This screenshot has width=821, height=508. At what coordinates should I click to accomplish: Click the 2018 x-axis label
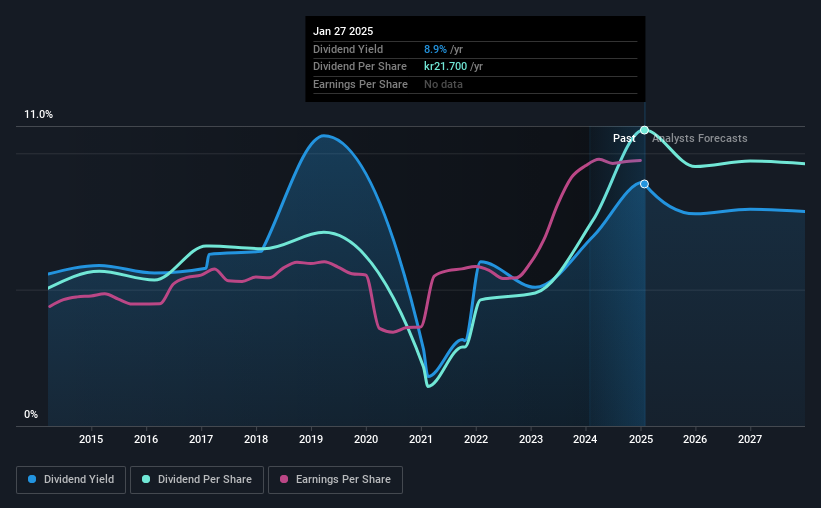coord(256,439)
